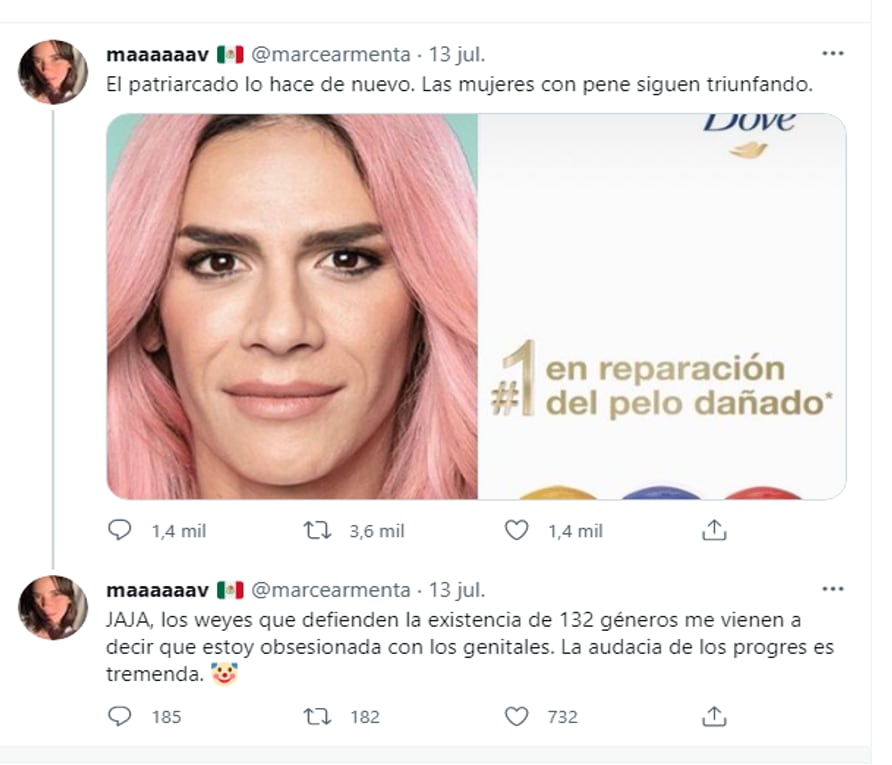Viewport: 892px width, 765px height.
Task: Open the three-dot menu on the first tweet
Action: 833,53
